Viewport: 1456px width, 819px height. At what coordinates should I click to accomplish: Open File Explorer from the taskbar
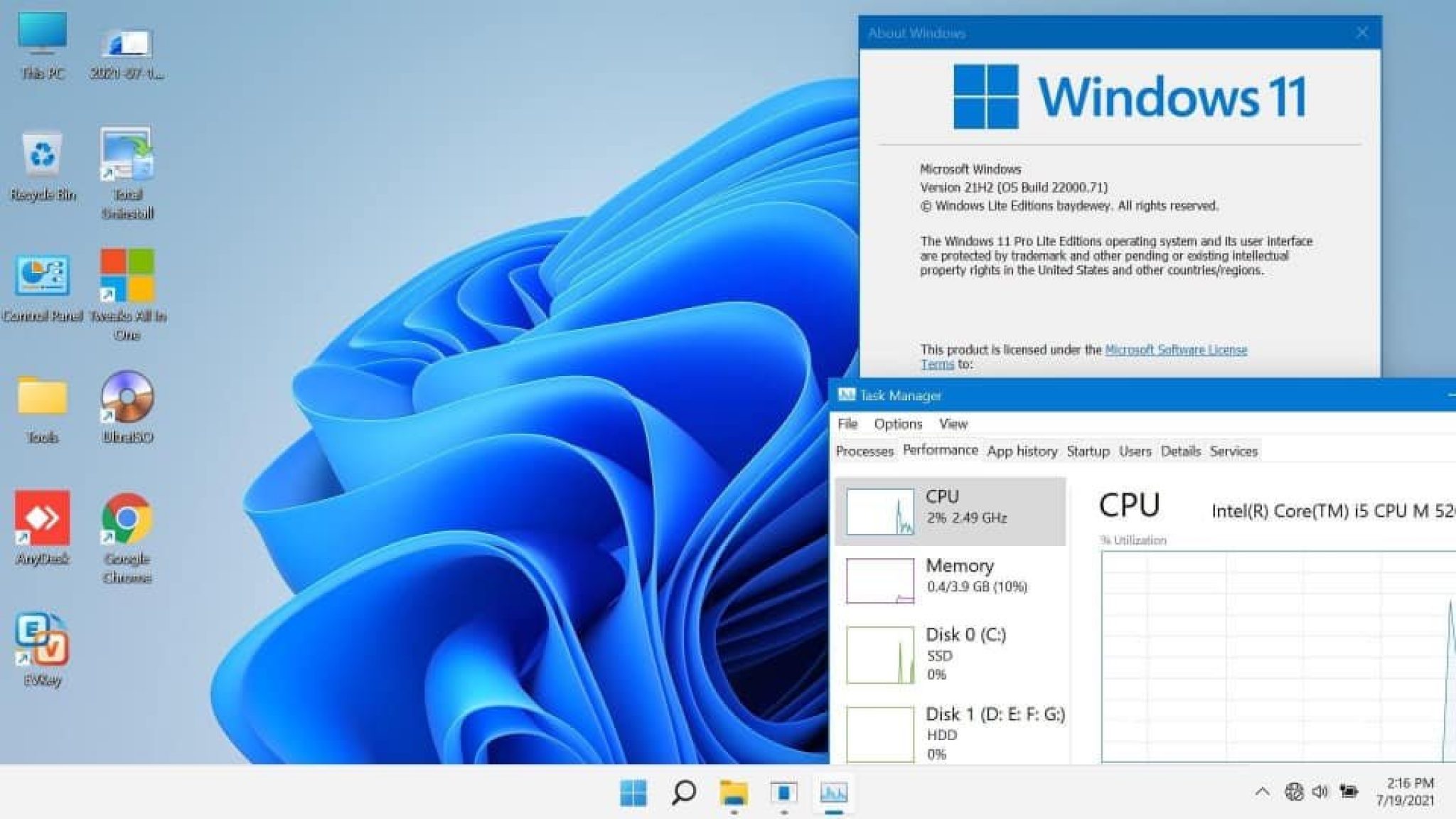[734, 792]
